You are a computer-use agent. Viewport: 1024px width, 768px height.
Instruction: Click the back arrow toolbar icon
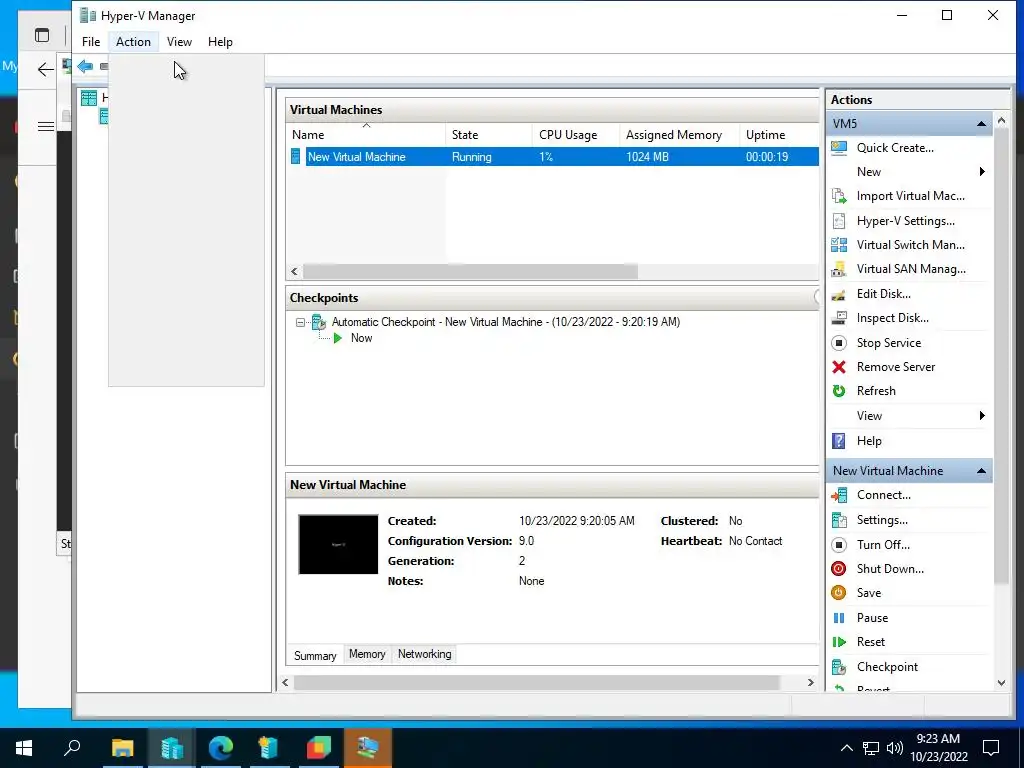coord(85,66)
